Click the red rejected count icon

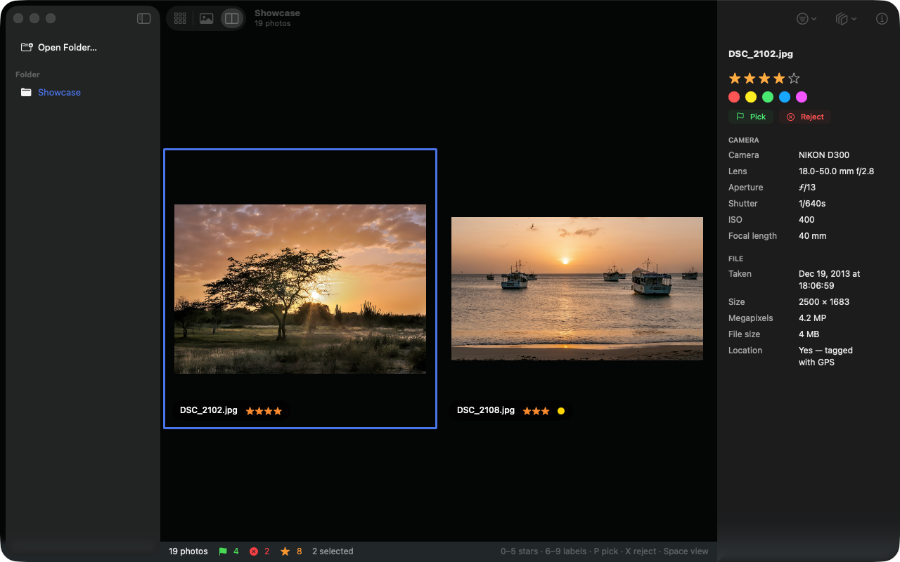pos(254,551)
